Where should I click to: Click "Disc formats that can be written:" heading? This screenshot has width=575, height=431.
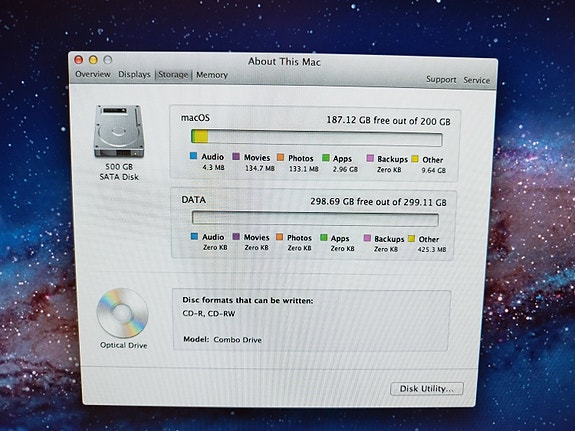[248, 300]
